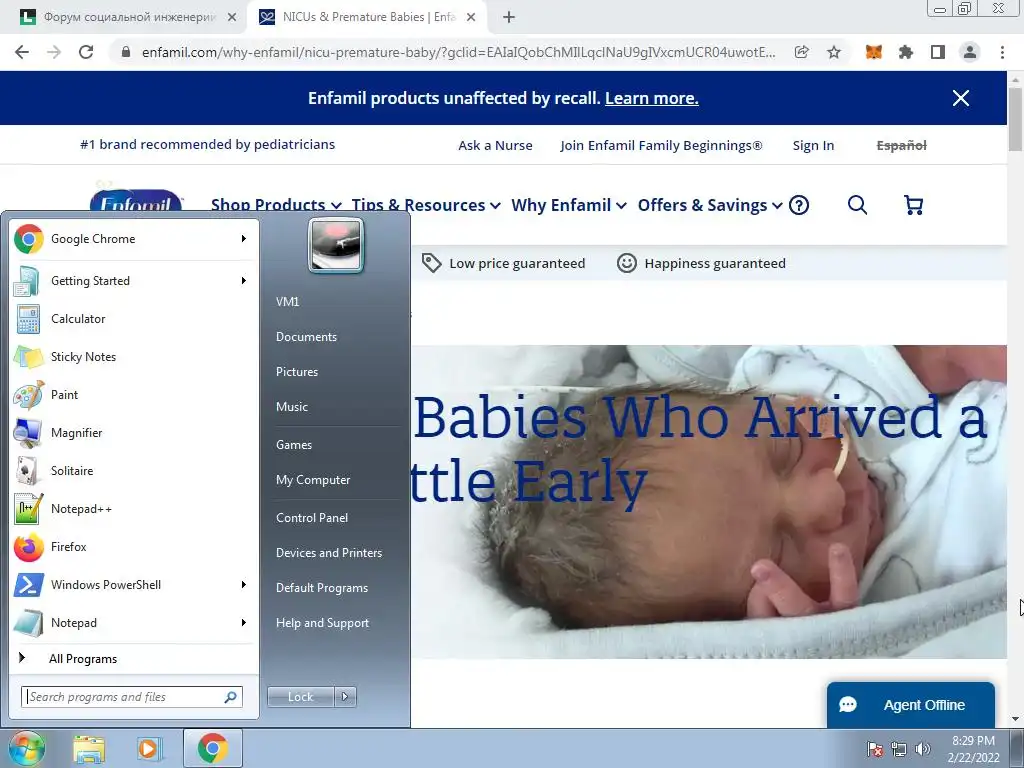Go back in Chrome browser
The width and height of the screenshot is (1024, 768).
pyautogui.click(x=22, y=52)
